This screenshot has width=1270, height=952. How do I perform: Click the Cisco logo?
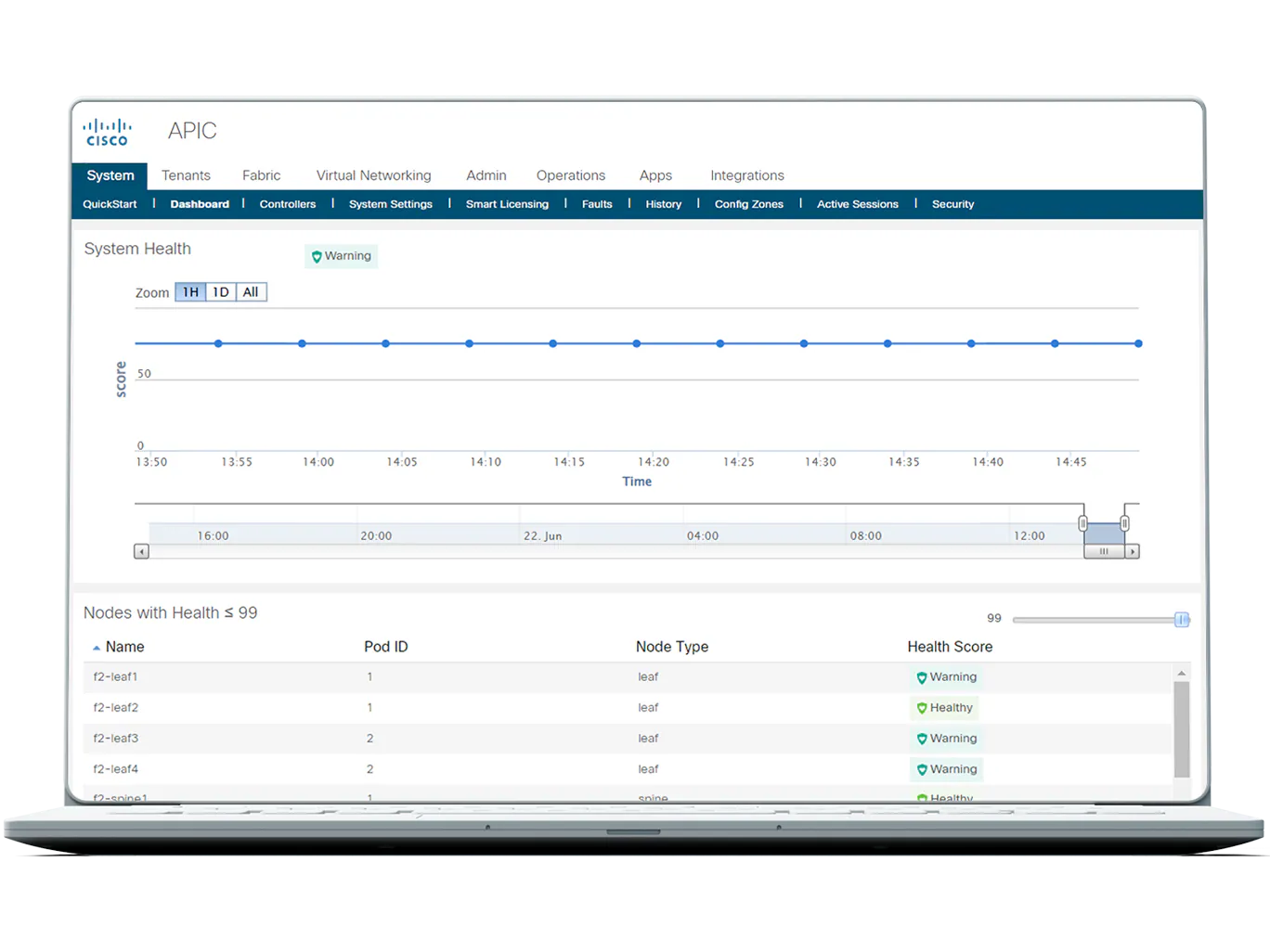(107, 130)
